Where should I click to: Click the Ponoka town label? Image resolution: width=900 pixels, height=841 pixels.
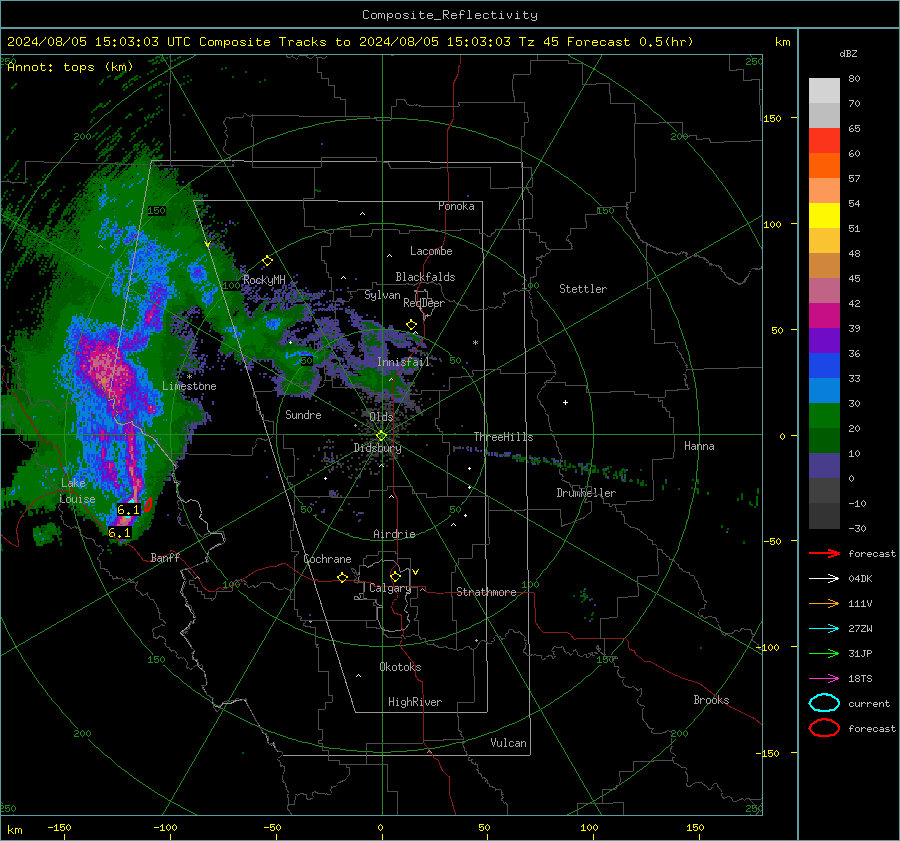(456, 206)
